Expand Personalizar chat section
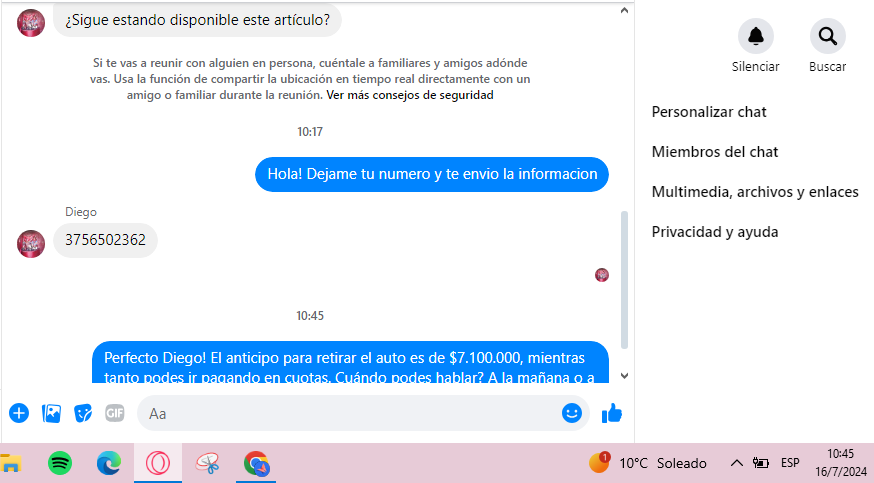The height and width of the screenshot is (483, 874). [x=709, y=112]
